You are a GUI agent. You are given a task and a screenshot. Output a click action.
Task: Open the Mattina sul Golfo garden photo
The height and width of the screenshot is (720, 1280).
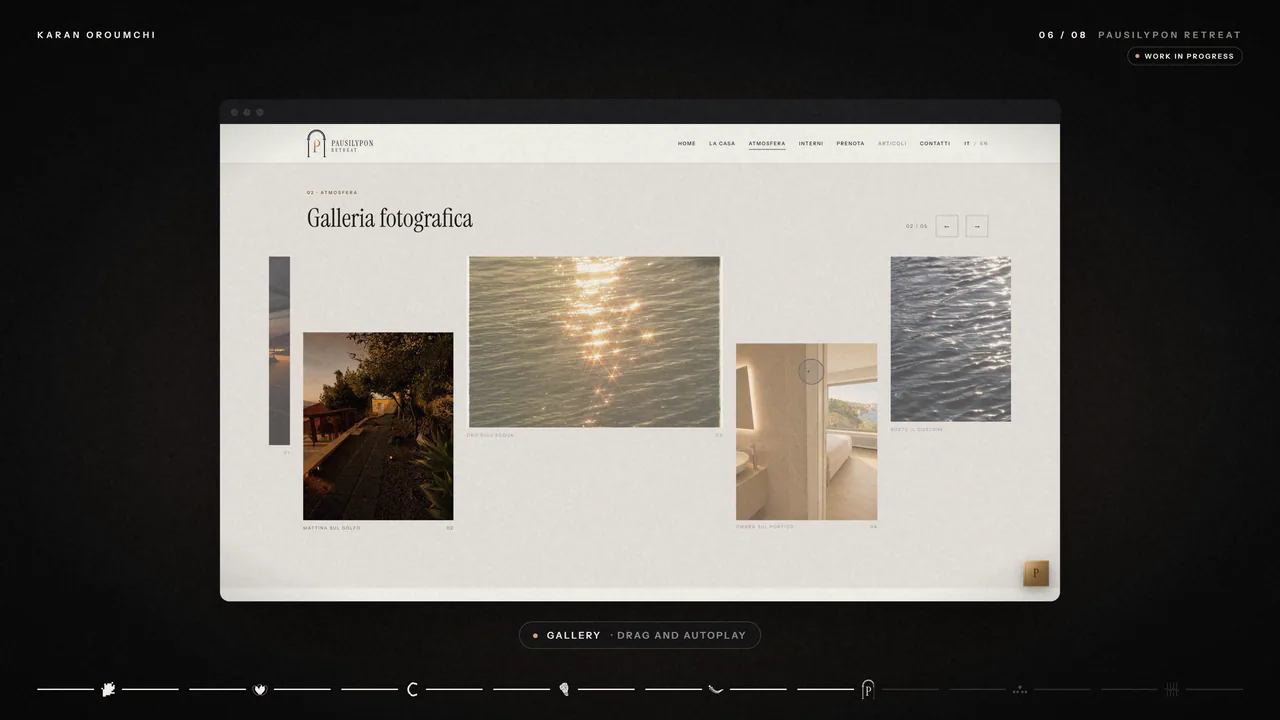tap(378, 426)
